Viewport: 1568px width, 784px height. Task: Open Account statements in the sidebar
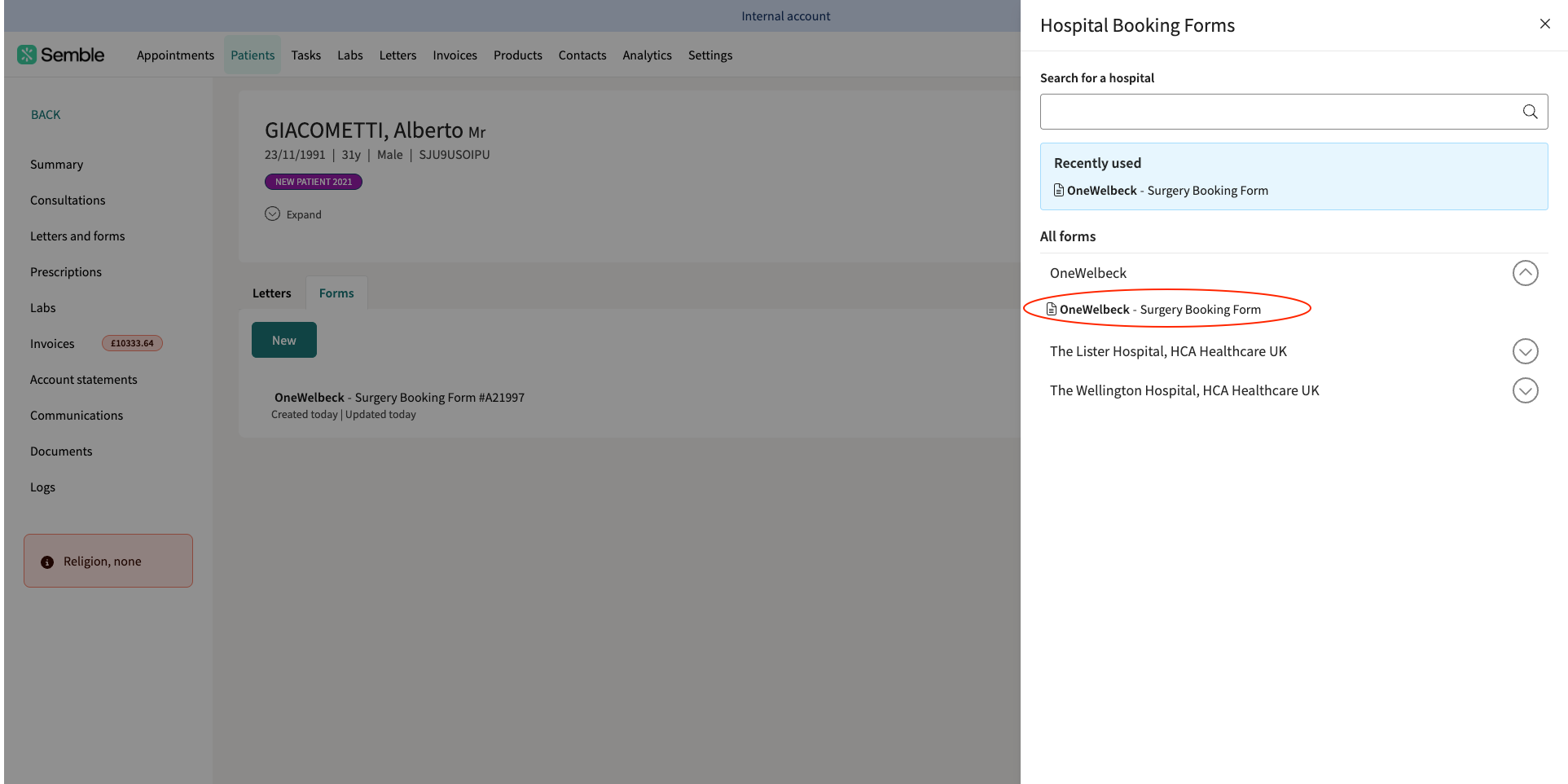[84, 380]
